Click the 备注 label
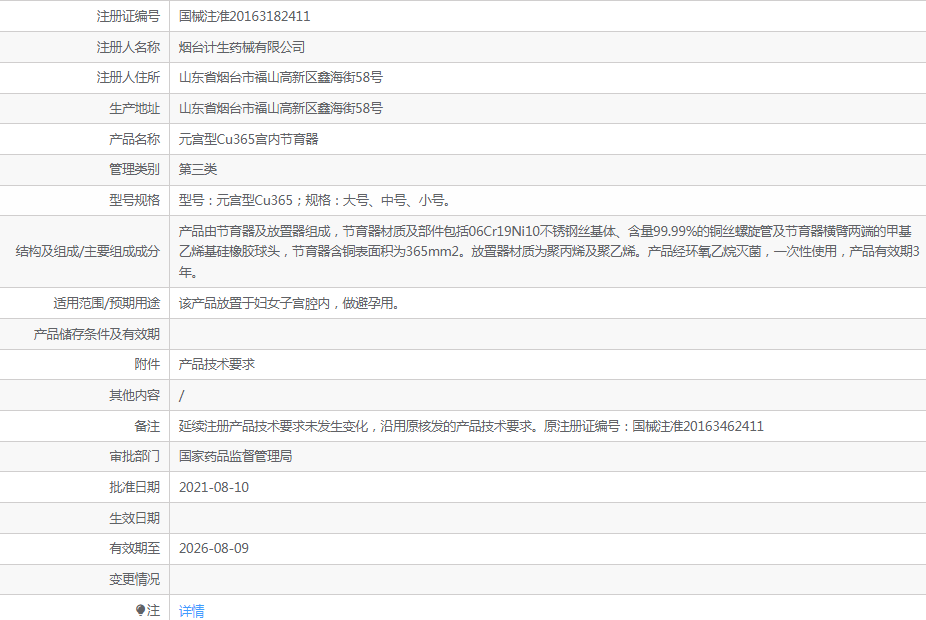The image size is (926, 620). (x=147, y=426)
